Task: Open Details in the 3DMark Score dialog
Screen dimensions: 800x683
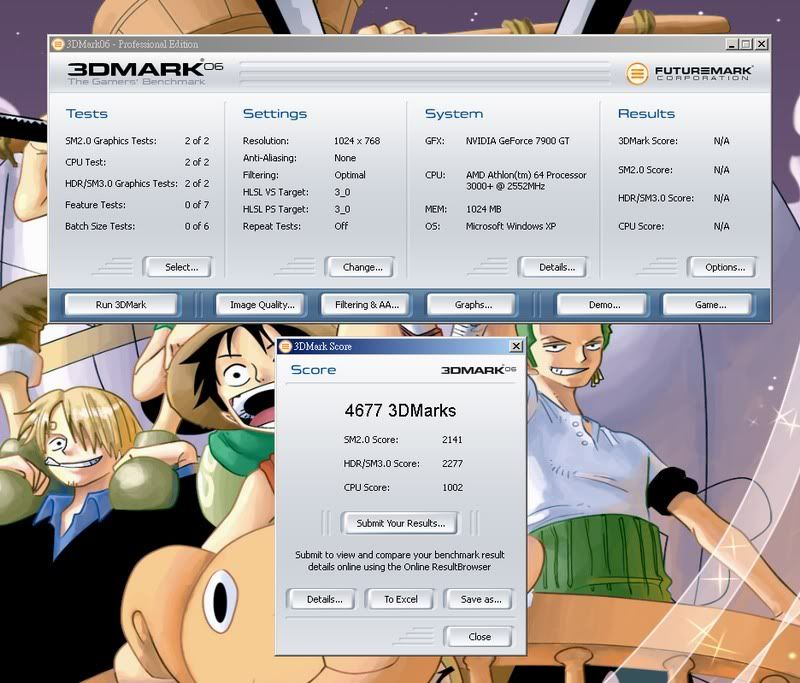Action: 324,599
